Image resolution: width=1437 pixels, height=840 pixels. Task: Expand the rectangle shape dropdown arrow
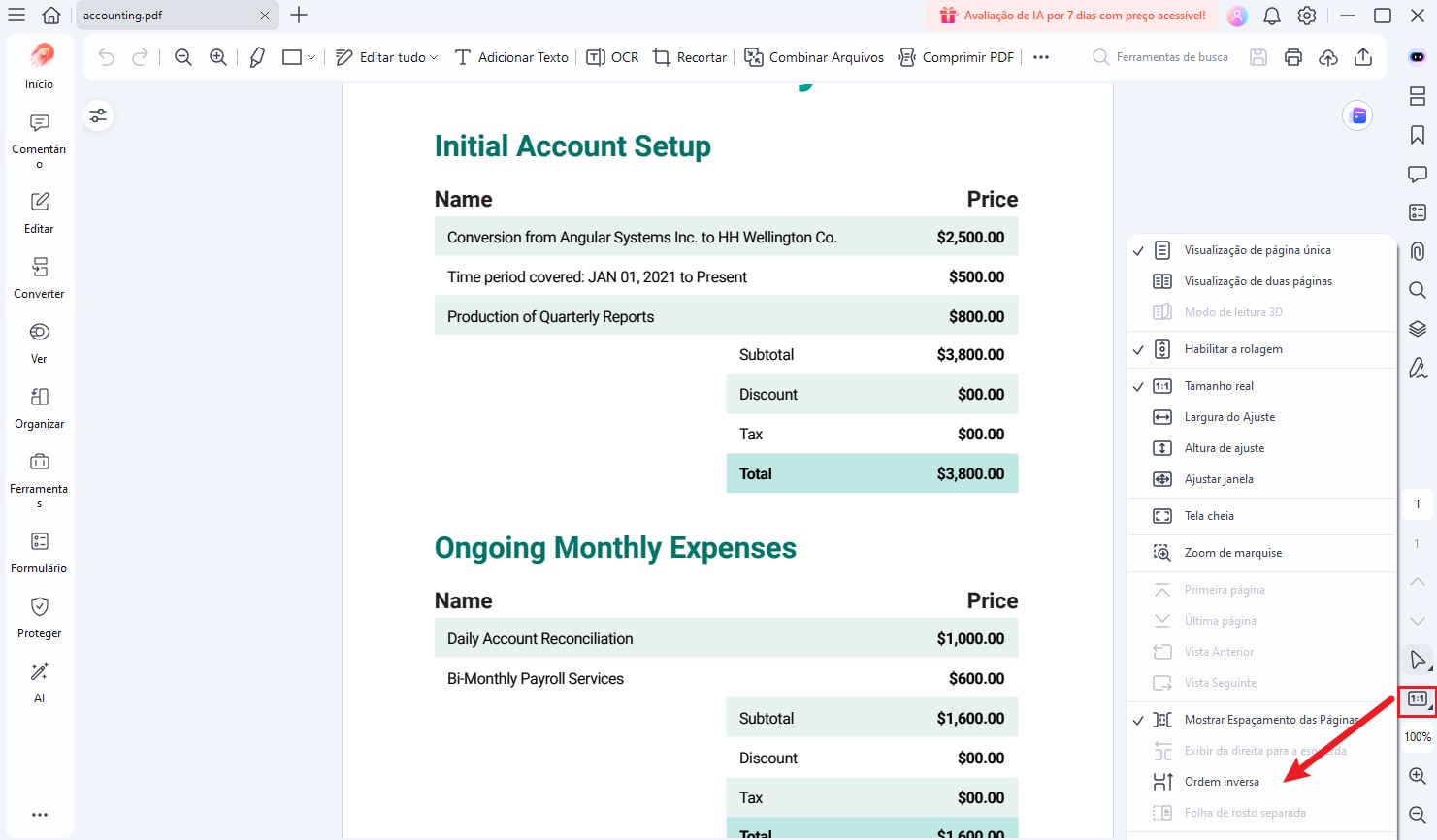pos(311,57)
